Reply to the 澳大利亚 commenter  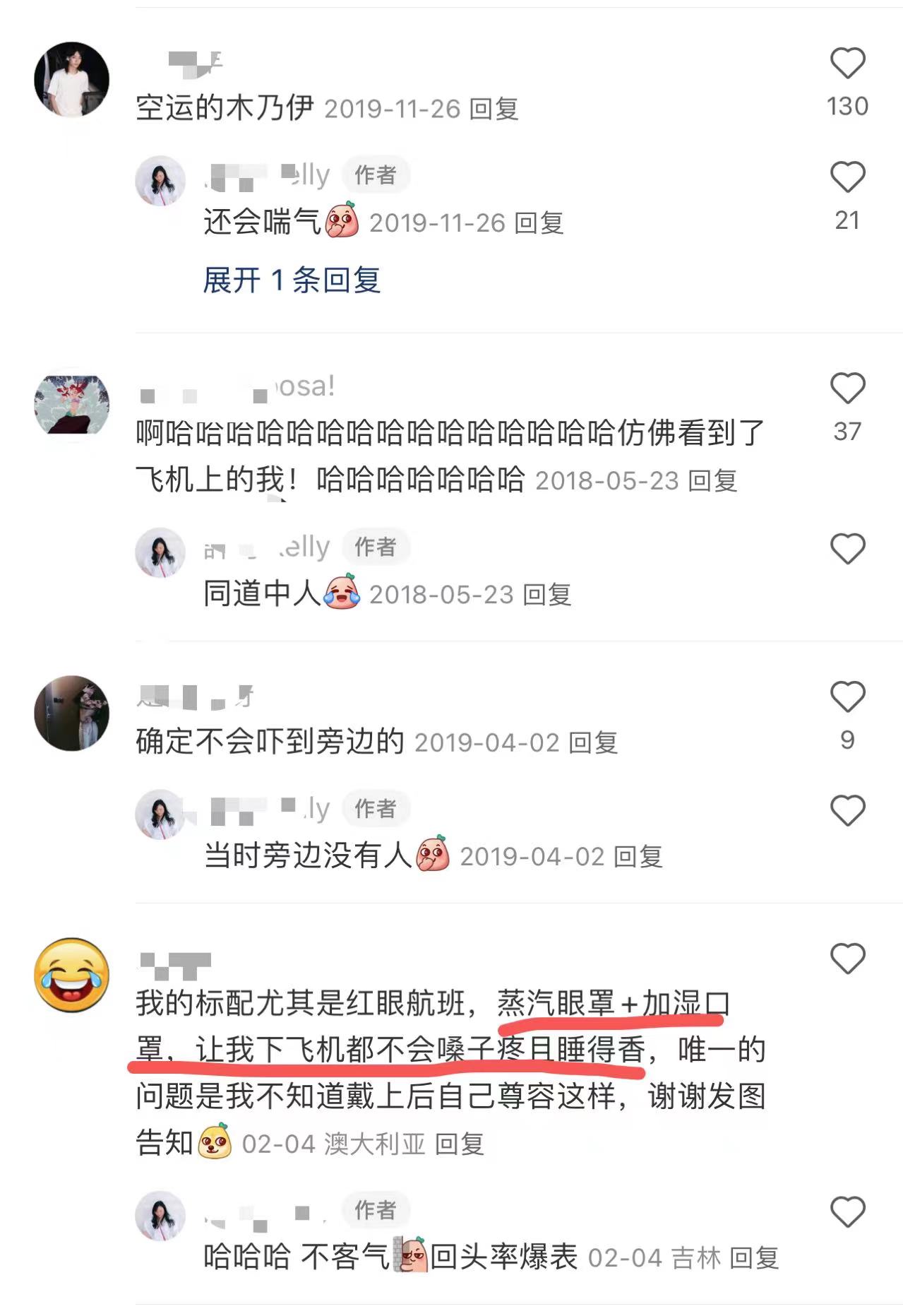point(460,1144)
